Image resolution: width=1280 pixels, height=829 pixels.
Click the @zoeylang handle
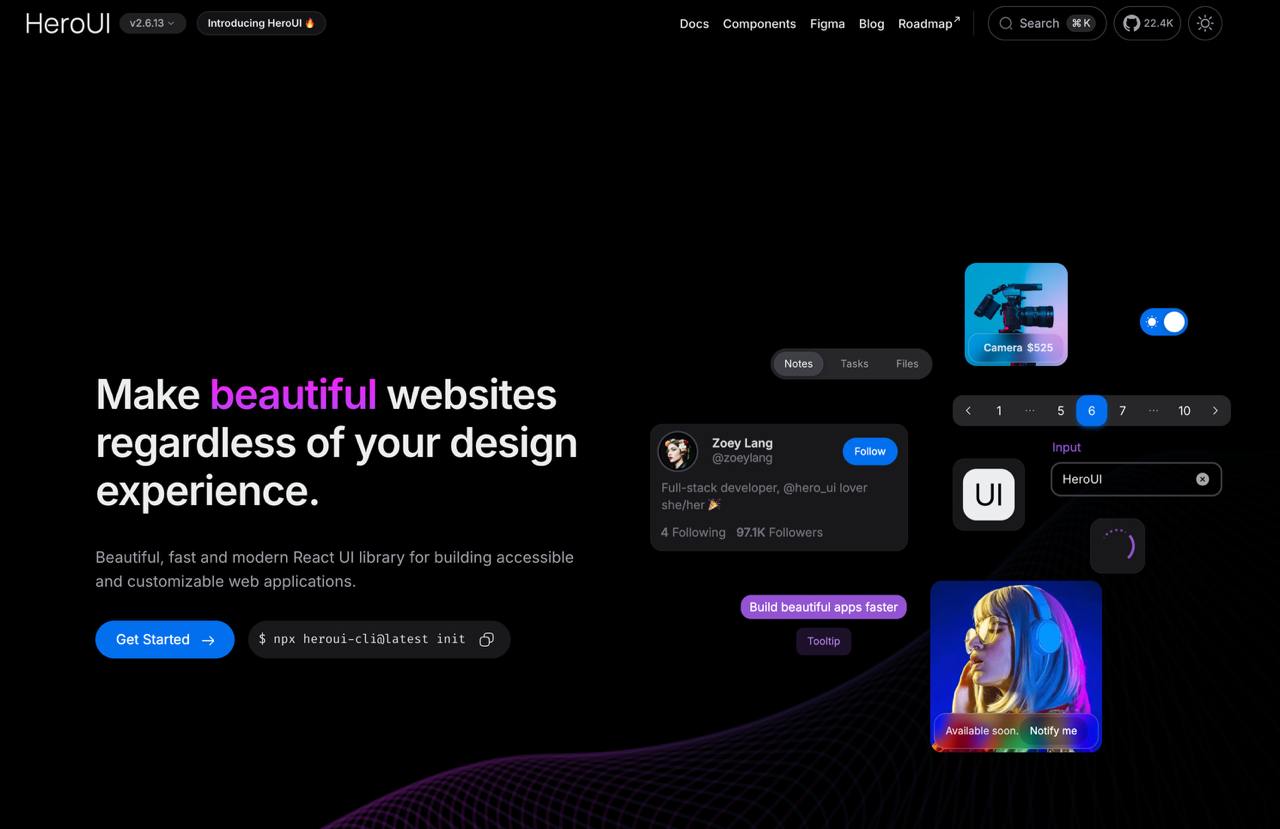click(x=742, y=458)
